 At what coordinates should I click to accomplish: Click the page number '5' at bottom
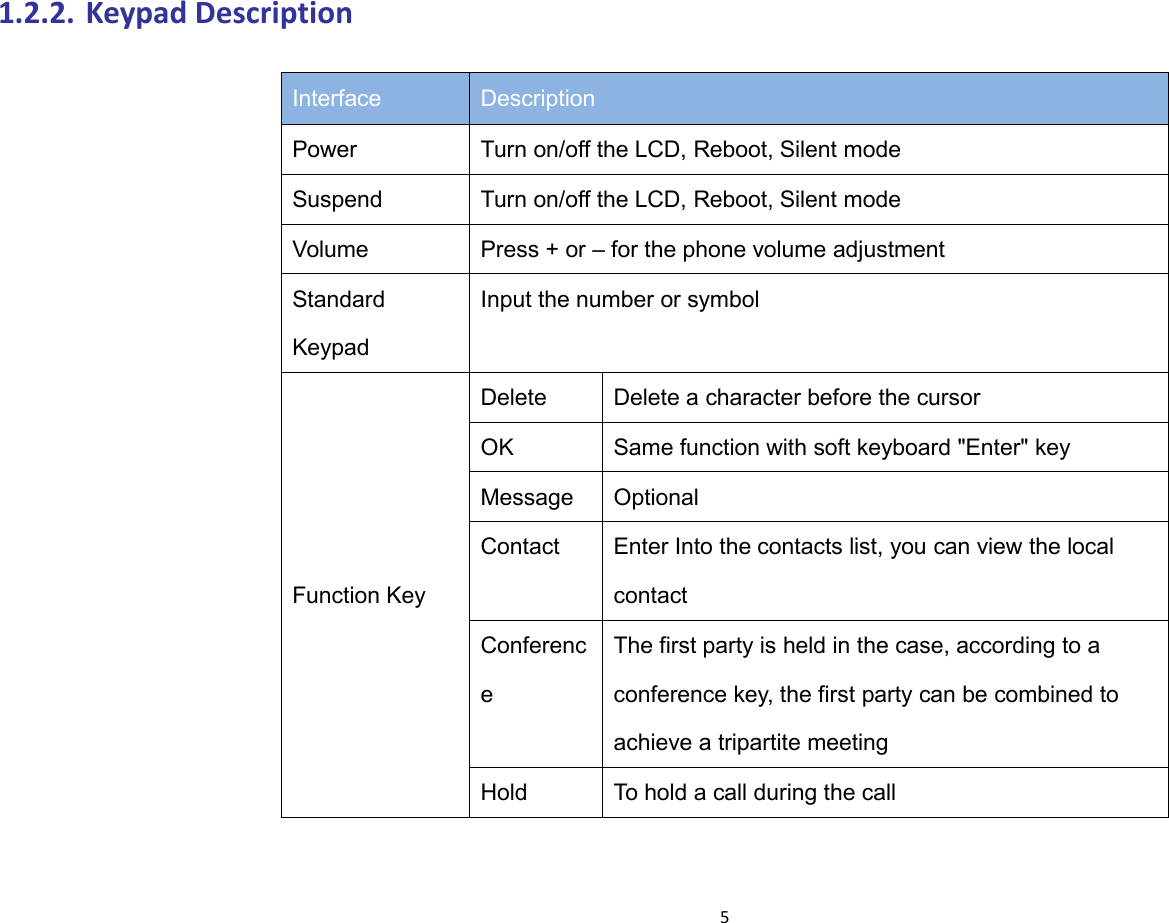[x=725, y=914]
